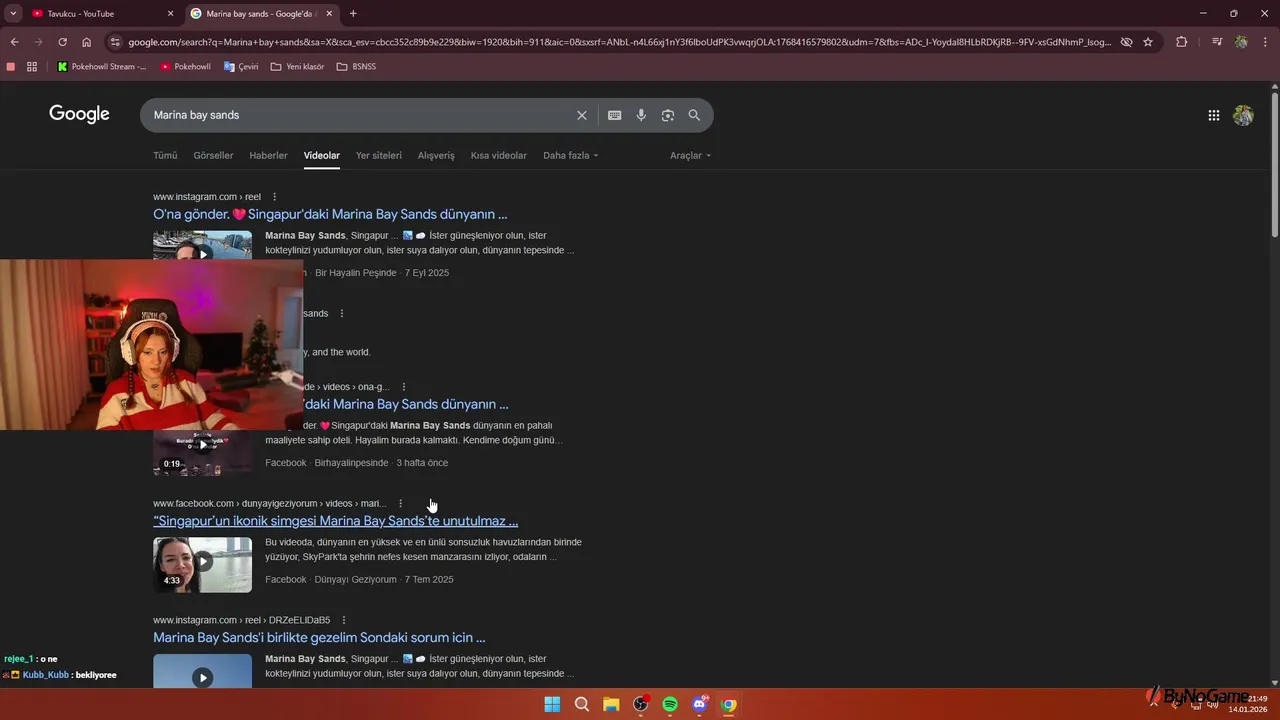Click the page vertical scrollbar
Viewport: 1280px width, 720px height.
(x=1274, y=165)
